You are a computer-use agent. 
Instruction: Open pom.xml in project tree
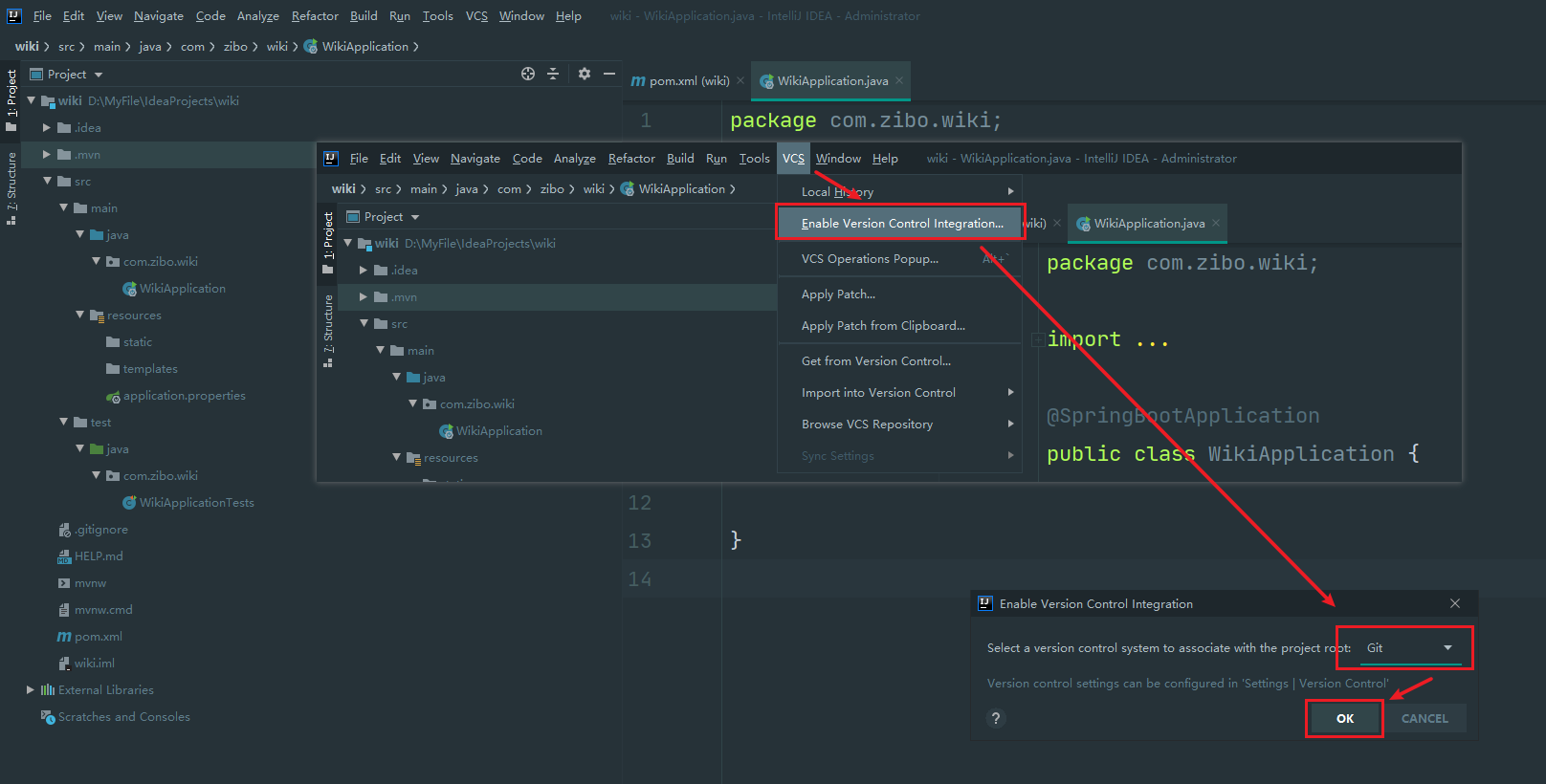click(x=90, y=636)
